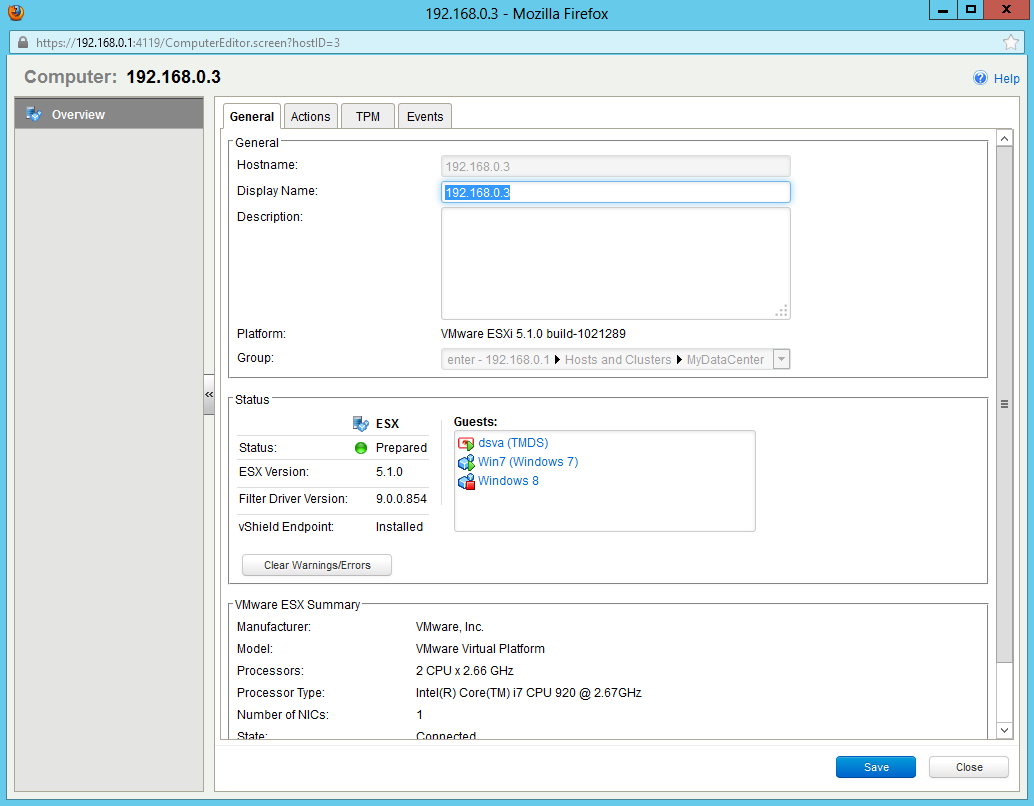The height and width of the screenshot is (806, 1034).
Task: Click the blue Help question mark icon
Action: (980, 78)
